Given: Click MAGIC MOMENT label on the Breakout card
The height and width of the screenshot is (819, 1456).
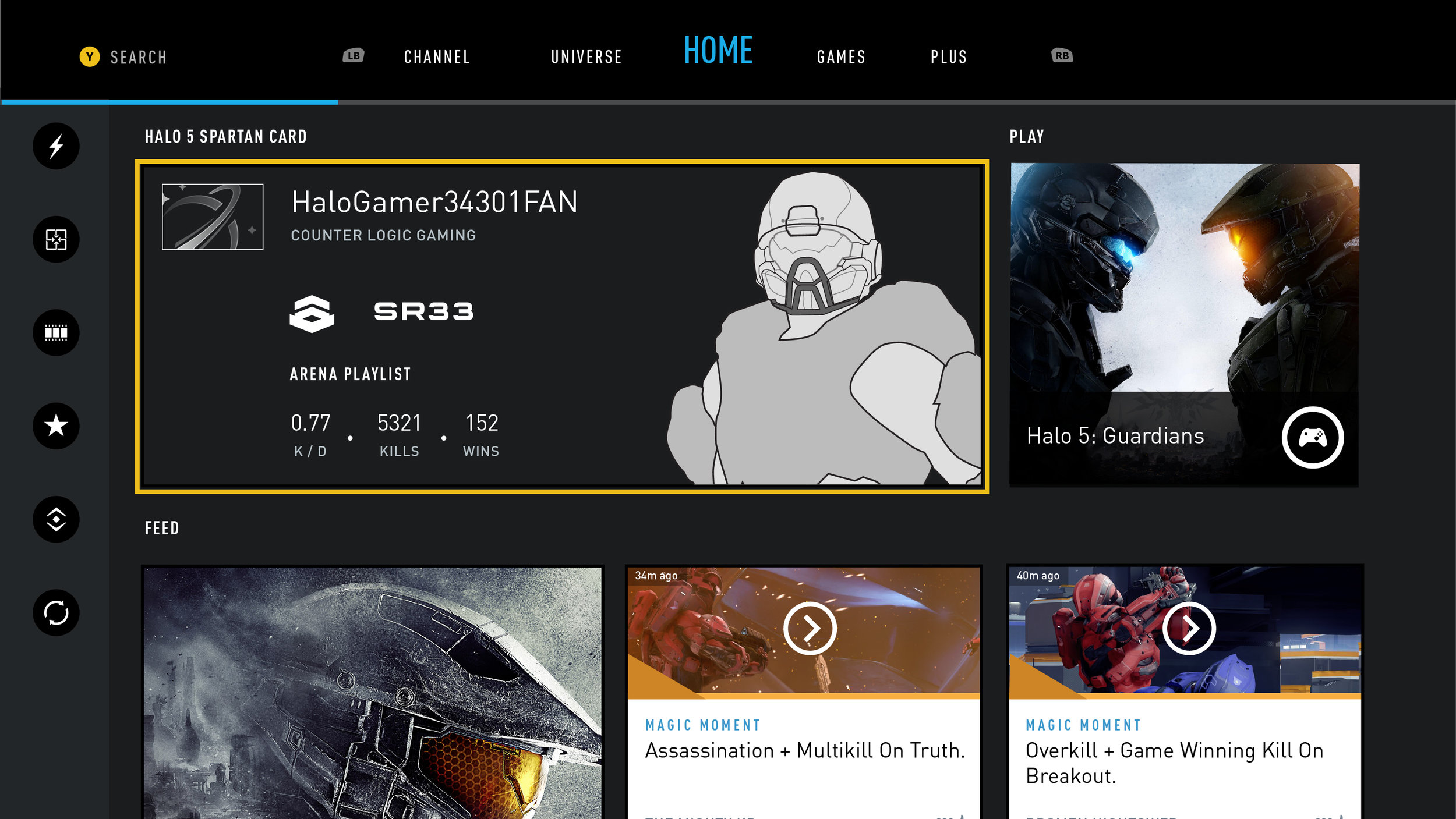Looking at the screenshot, I should (x=1083, y=725).
